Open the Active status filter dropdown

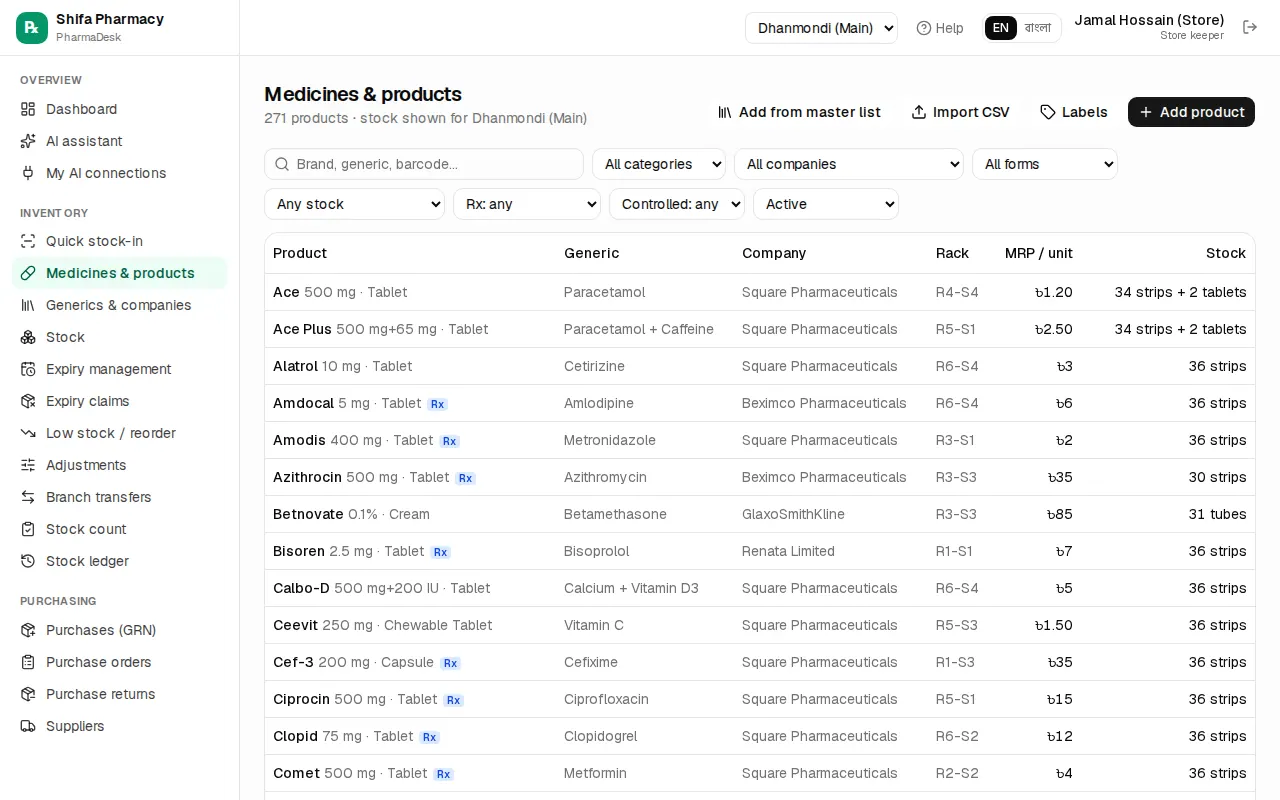coord(826,204)
